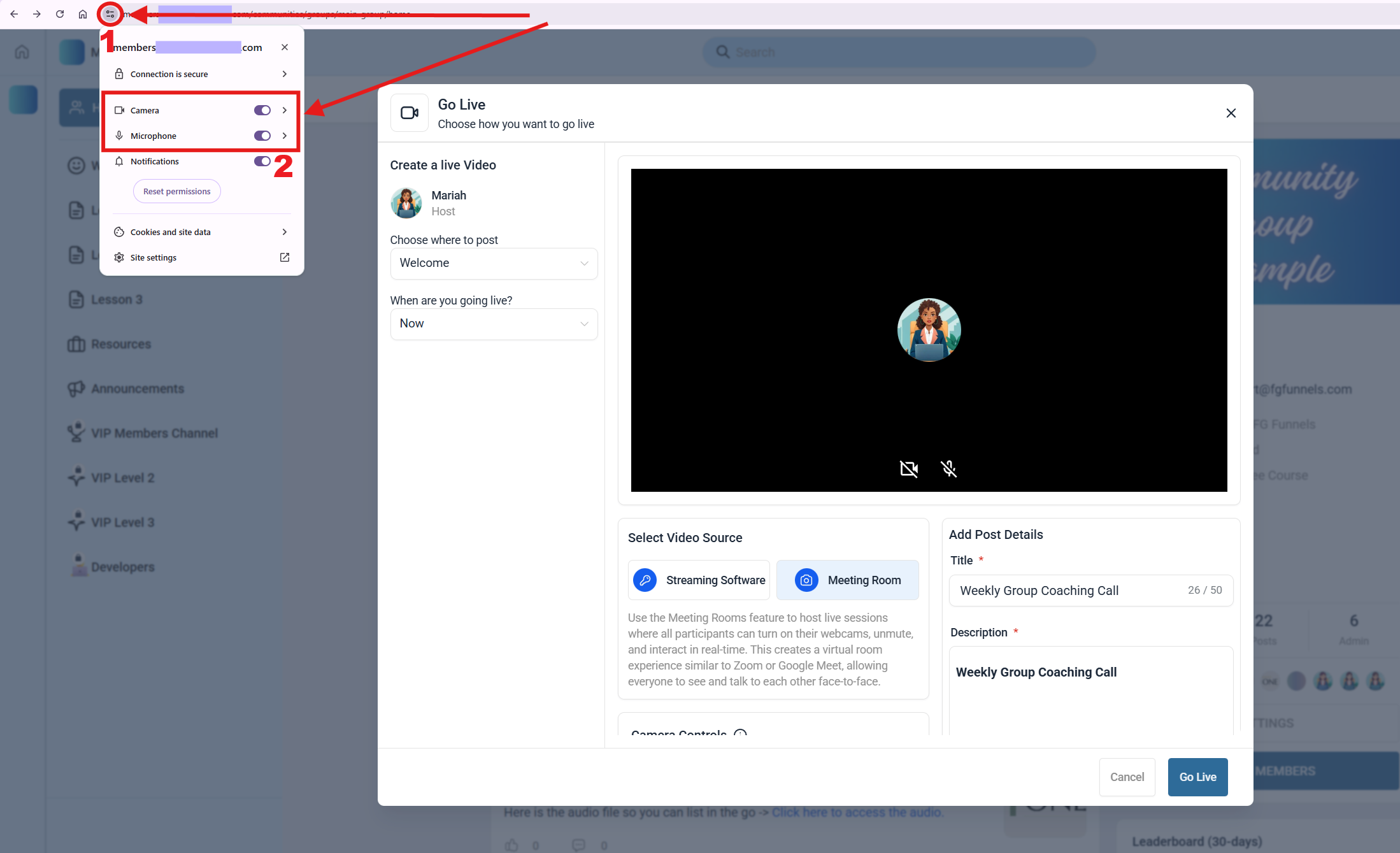The image size is (1400, 853).
Task: Reload the page with browser refresh icon
Action: coord(60,14)
